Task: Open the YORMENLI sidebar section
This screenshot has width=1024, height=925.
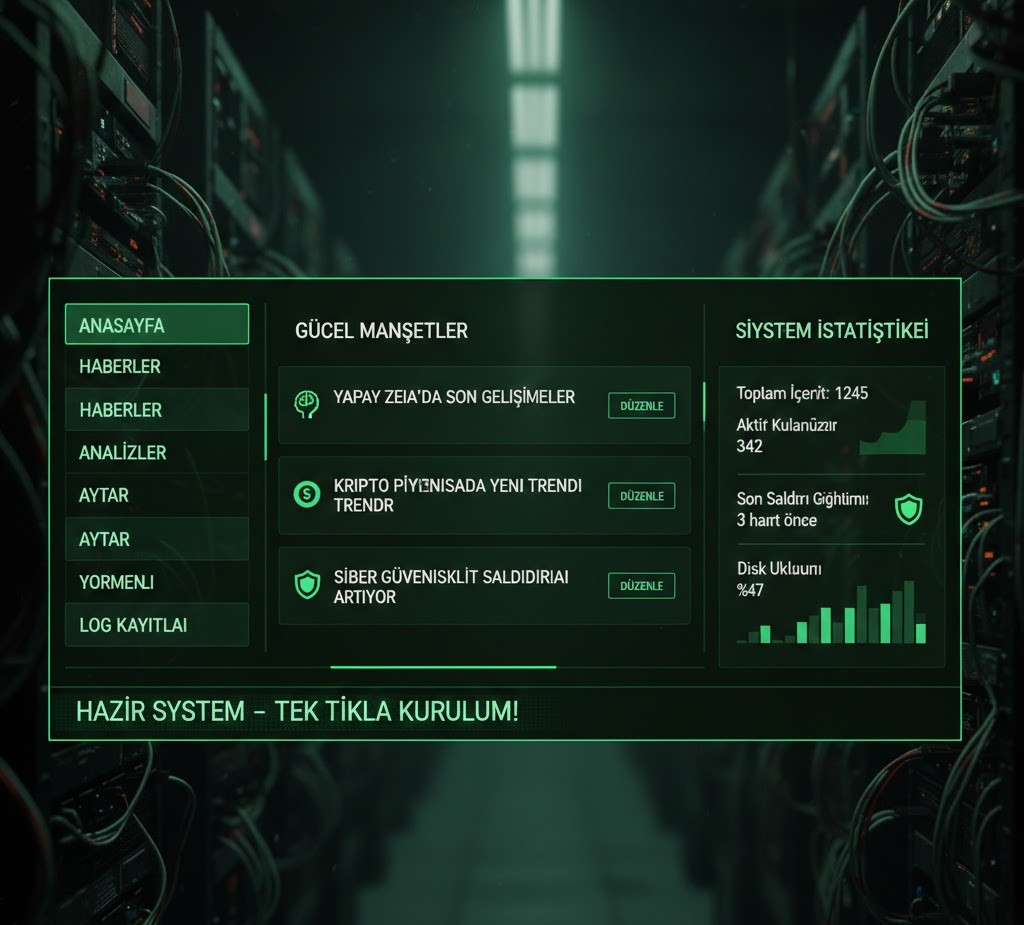Action: (x=156, y=582)
